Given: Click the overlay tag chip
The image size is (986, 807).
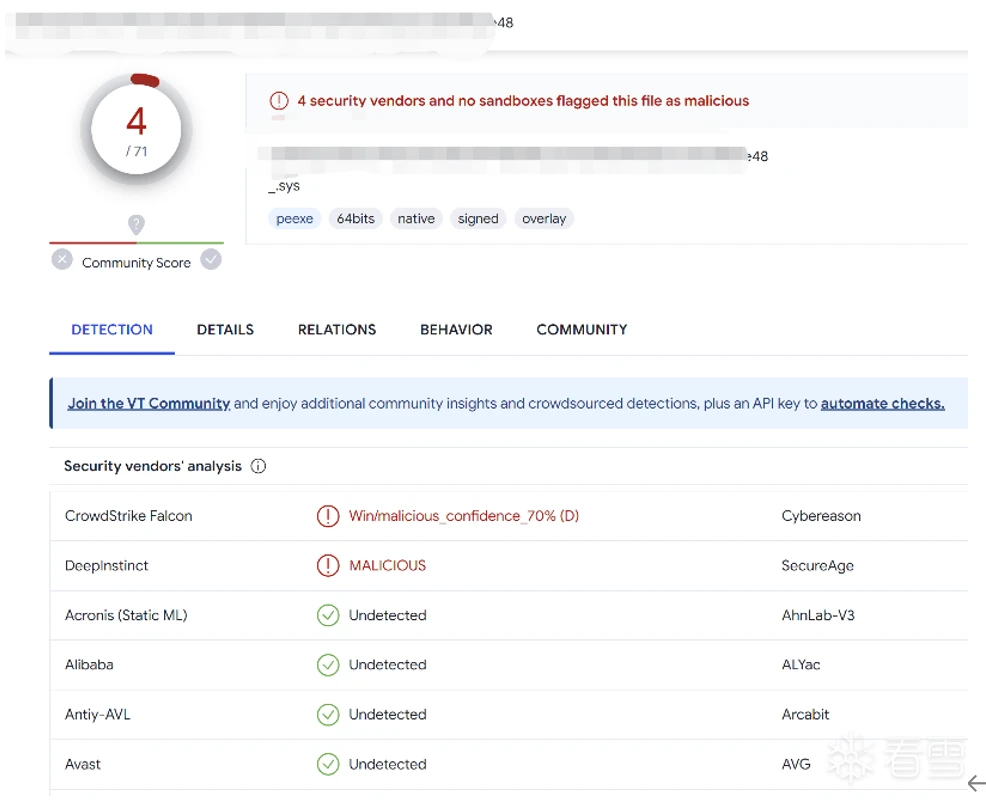Looking at the screenshot, I should (544, 219).
